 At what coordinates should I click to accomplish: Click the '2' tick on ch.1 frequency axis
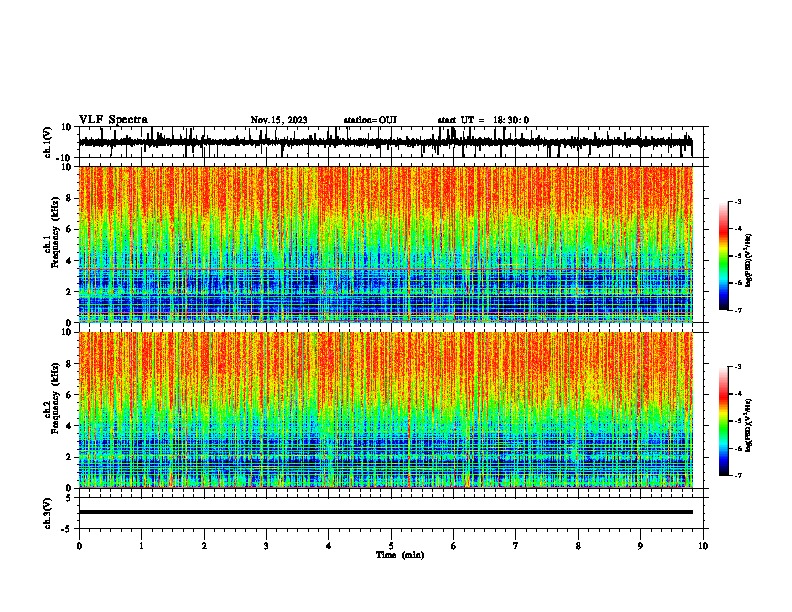click(x=69, y=292)
